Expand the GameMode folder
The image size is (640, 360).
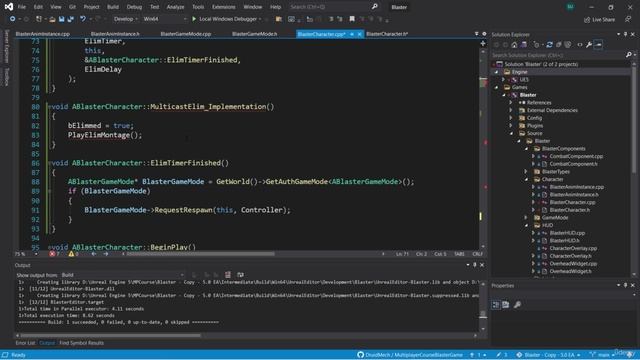(527, 218)
